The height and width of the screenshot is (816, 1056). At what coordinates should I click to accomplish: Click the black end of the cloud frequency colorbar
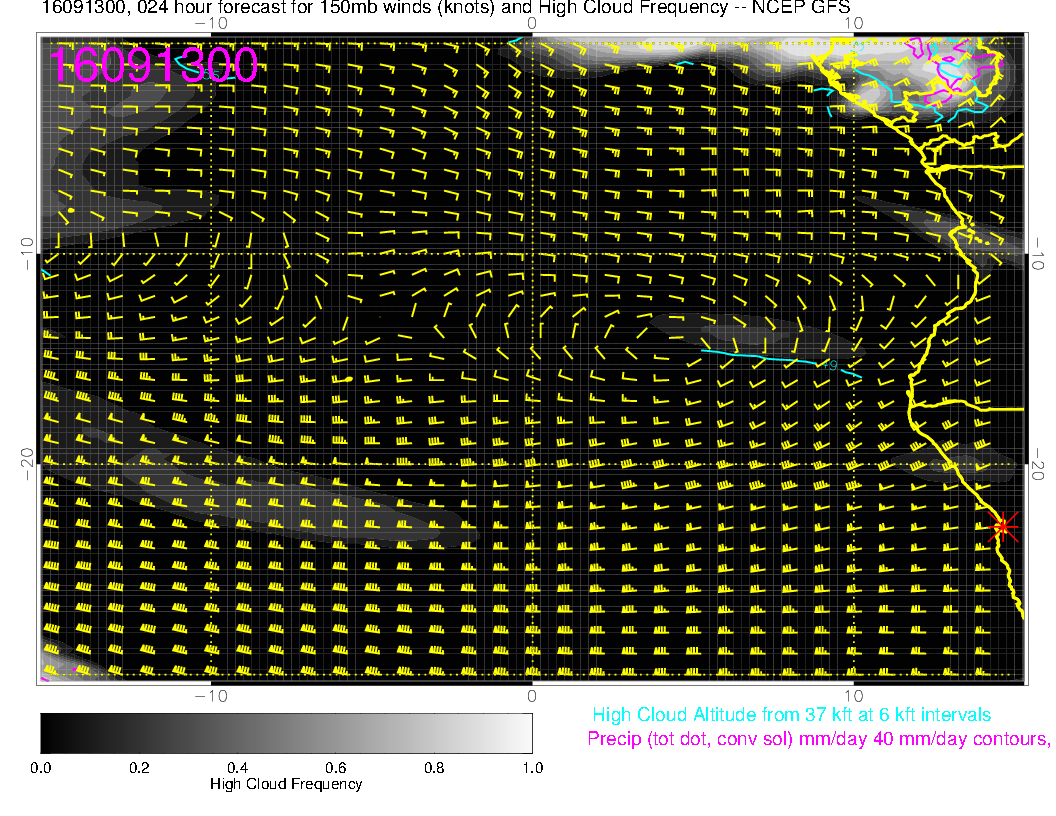click(52, 732)
